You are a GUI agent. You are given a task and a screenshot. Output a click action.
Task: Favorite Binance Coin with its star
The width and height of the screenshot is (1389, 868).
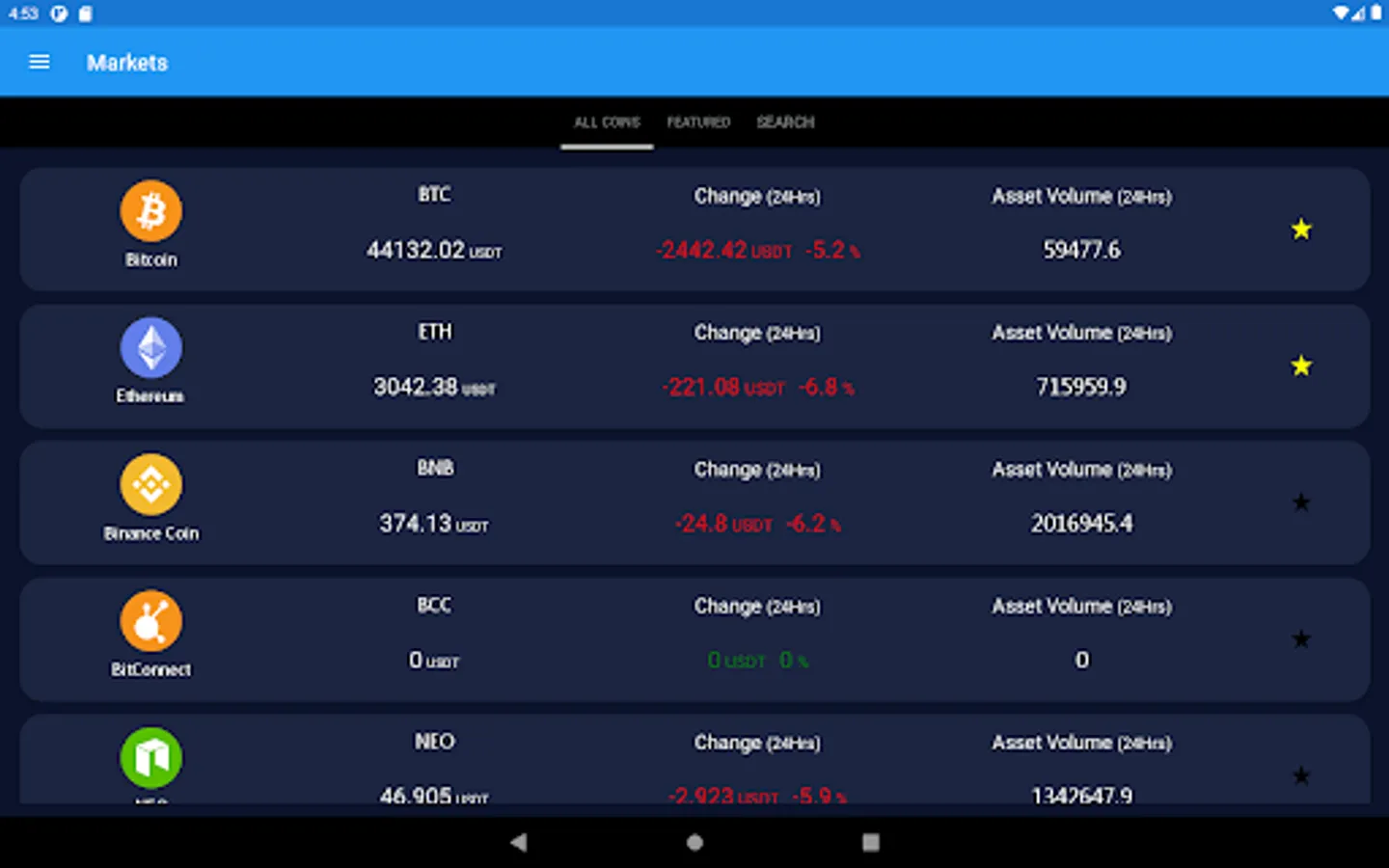click(1301, 502)
